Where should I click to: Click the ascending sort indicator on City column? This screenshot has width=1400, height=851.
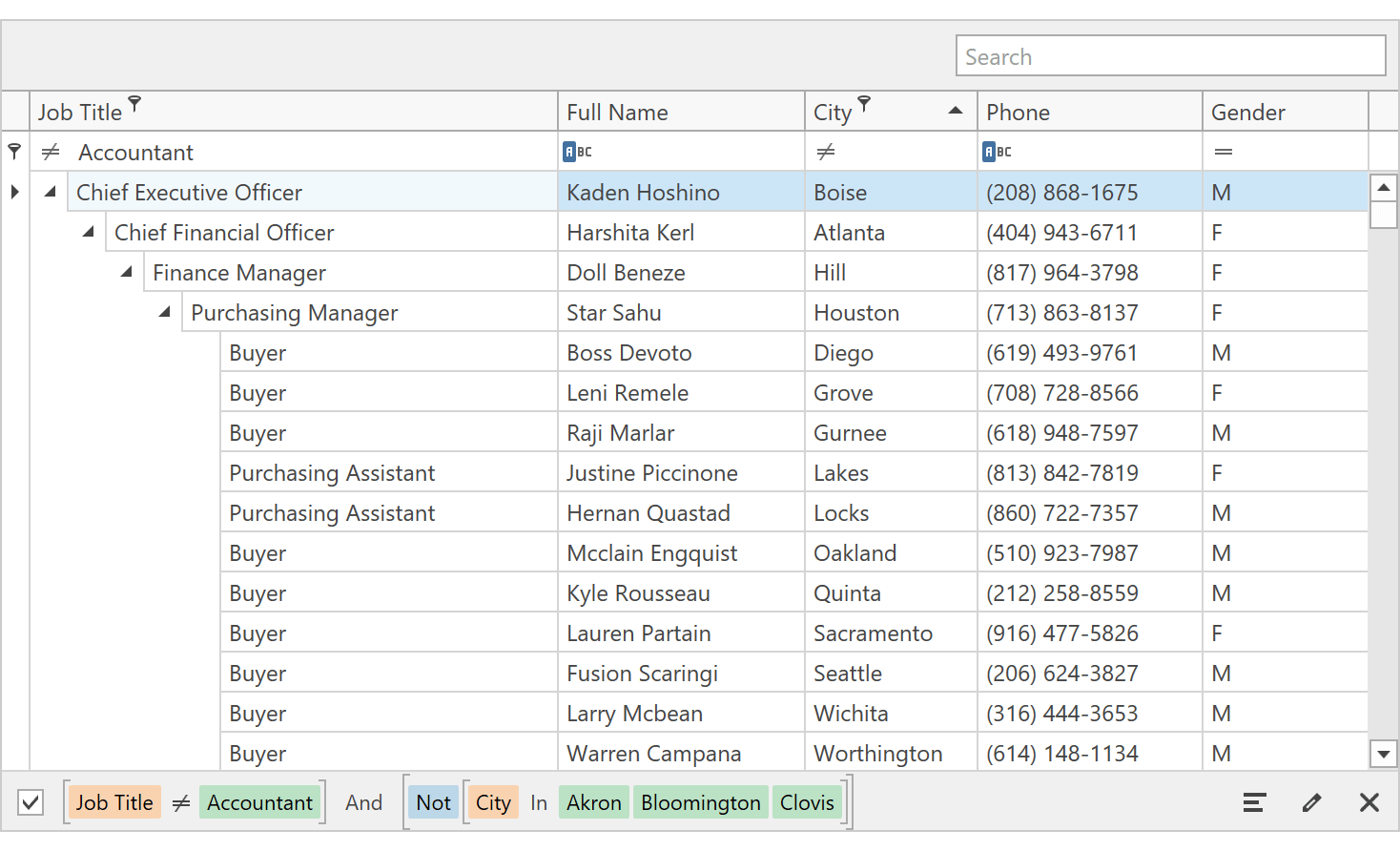pyautogui.click(x=956, y=110)
